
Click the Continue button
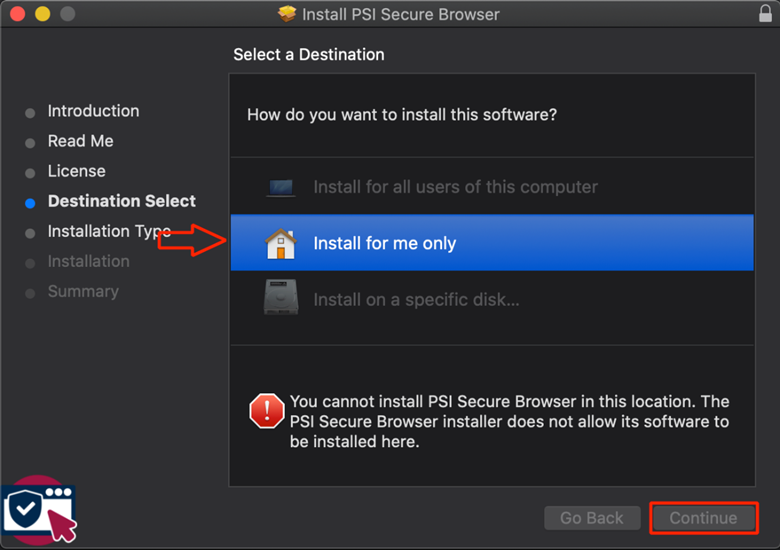pos(703,518)
